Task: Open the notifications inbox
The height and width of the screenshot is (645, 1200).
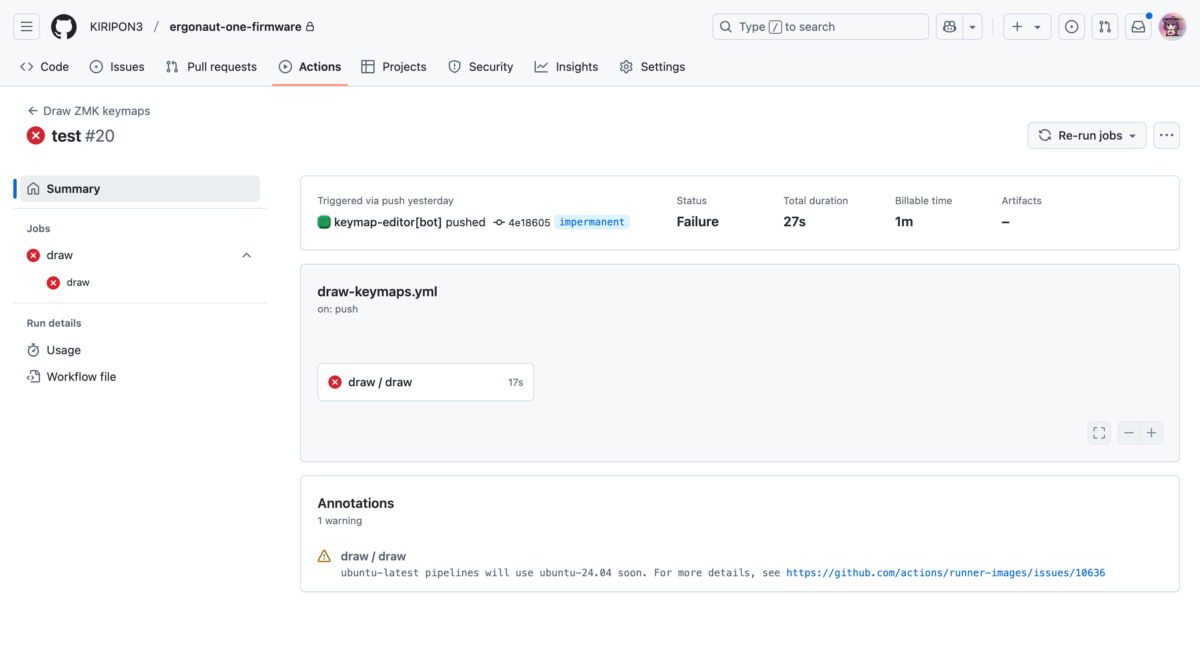Action: pyautogui.click(x=1138, y=27)
